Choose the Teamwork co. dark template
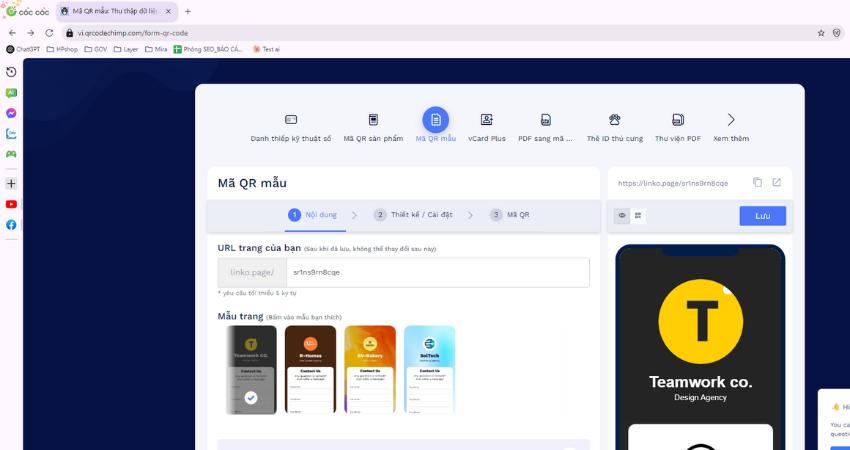Image resolution: width=850 pixels, height=450 pixels. (251, 370)
